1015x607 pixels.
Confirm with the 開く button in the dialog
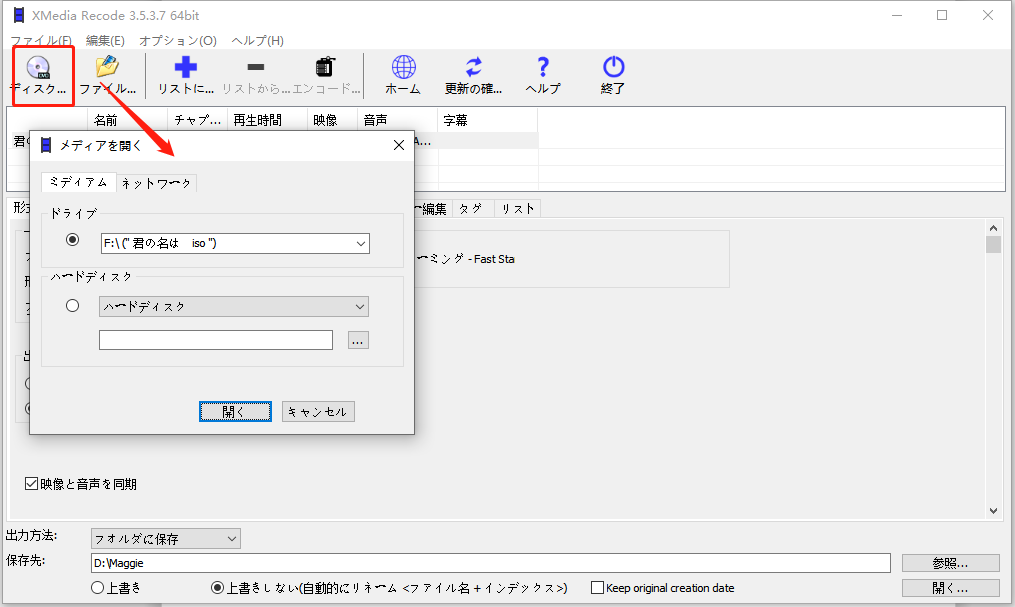click(235, 411)
